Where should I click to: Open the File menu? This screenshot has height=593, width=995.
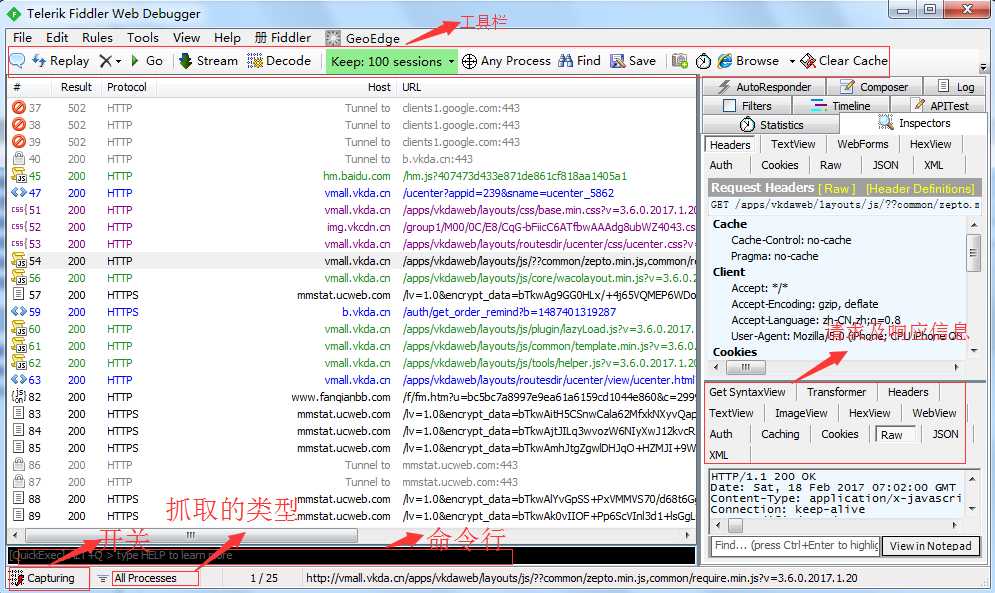[x=22, y=38]
